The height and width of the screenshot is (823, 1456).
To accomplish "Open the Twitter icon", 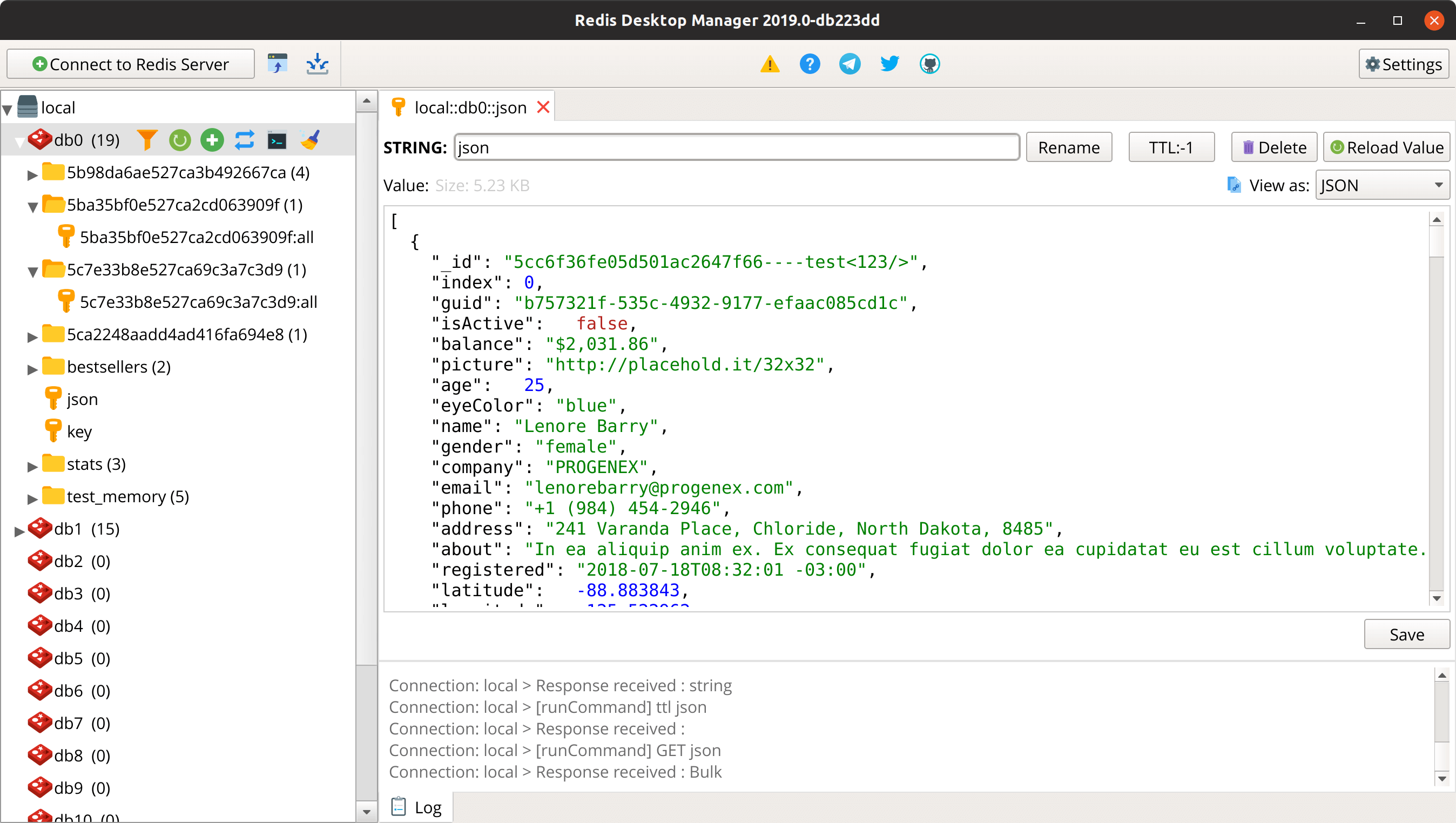I will coord(888,64).
